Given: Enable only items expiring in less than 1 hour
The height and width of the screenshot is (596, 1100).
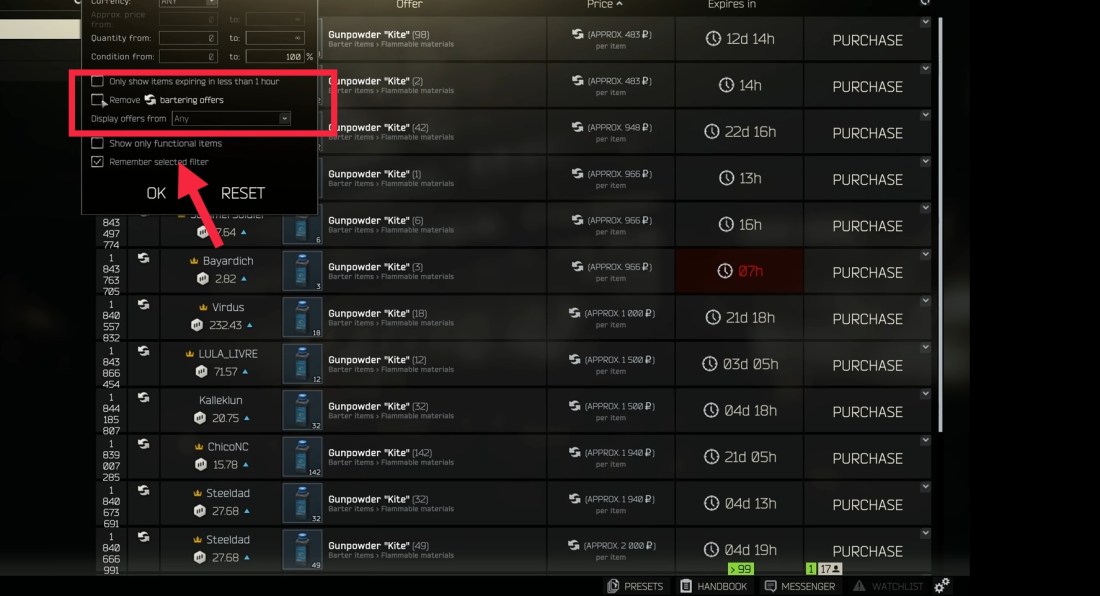Looking at the screenshot, I should coord(98,81).
